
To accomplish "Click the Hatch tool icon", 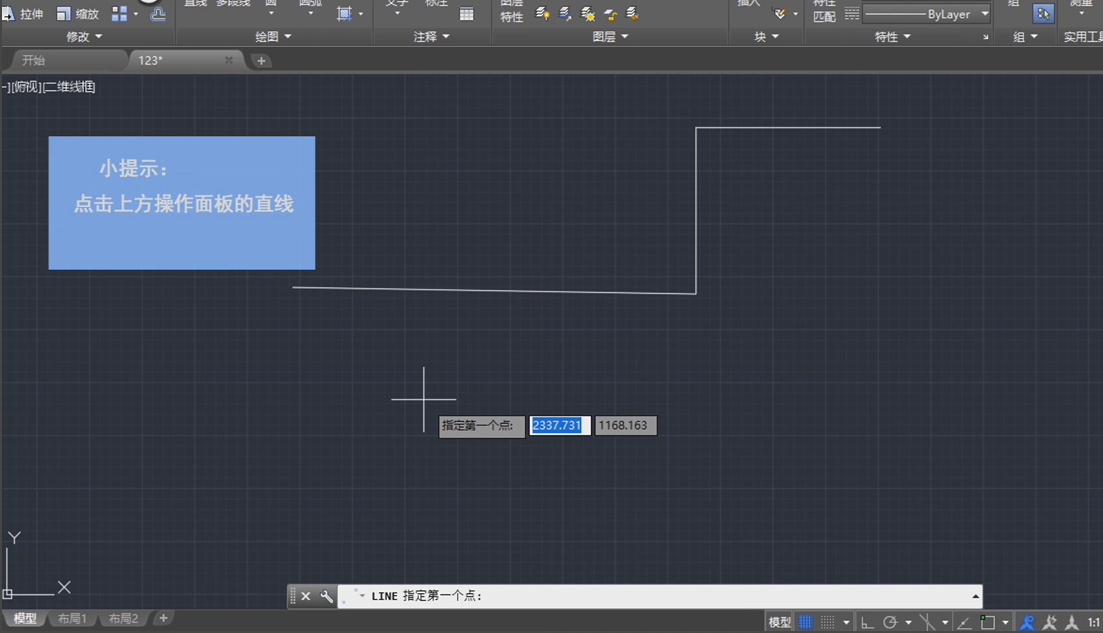I will tap(344, 13).
